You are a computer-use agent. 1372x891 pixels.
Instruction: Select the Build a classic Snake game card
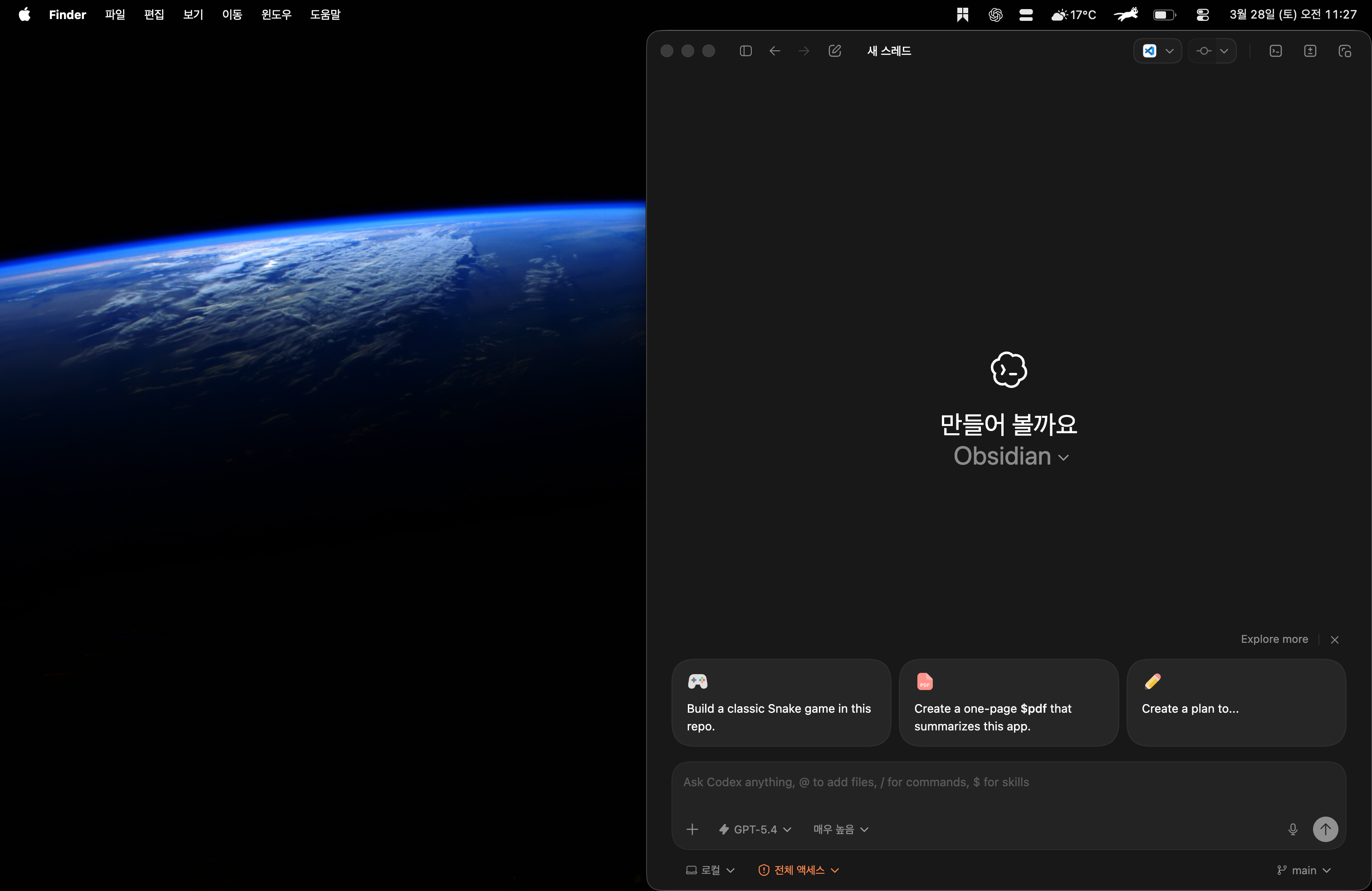[x=780, y=703]
